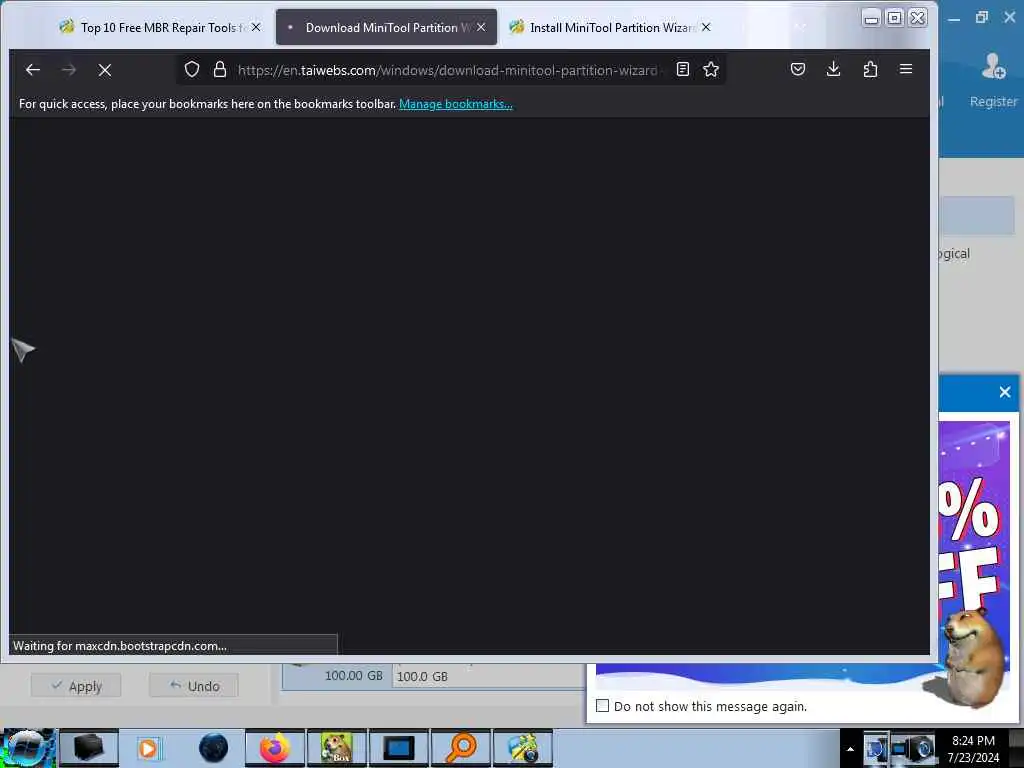Open the Windows Start menu orb

click(x=27, y=748)
